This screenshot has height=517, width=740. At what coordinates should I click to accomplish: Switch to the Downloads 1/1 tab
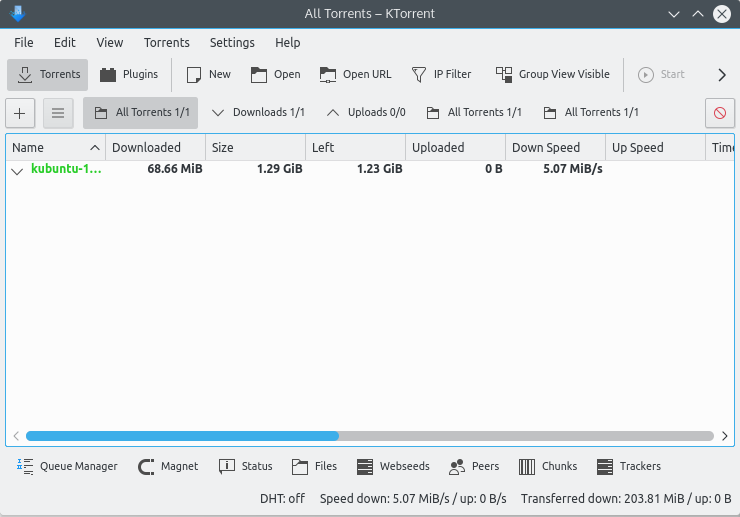258,113
